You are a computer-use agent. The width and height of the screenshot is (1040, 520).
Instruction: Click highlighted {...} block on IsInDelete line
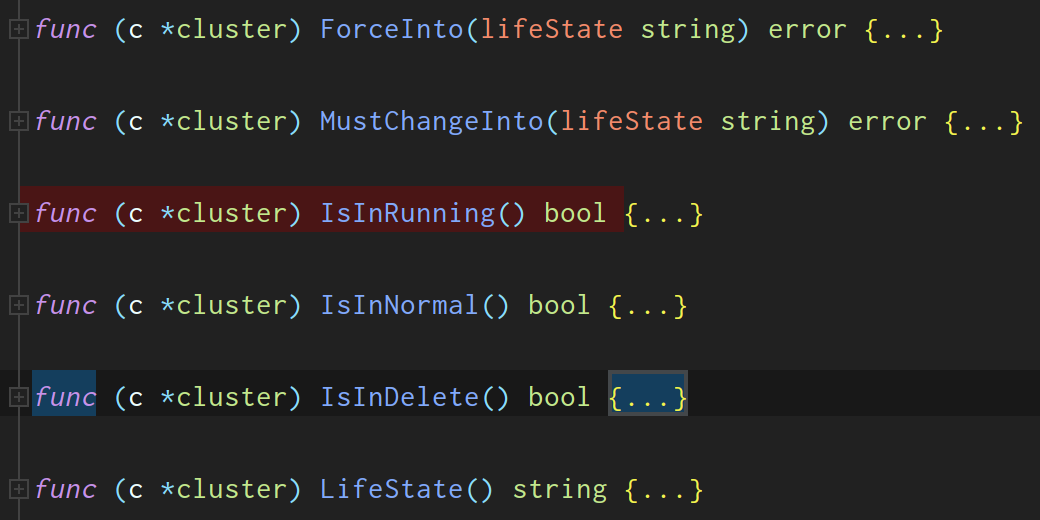pos(648,398)
